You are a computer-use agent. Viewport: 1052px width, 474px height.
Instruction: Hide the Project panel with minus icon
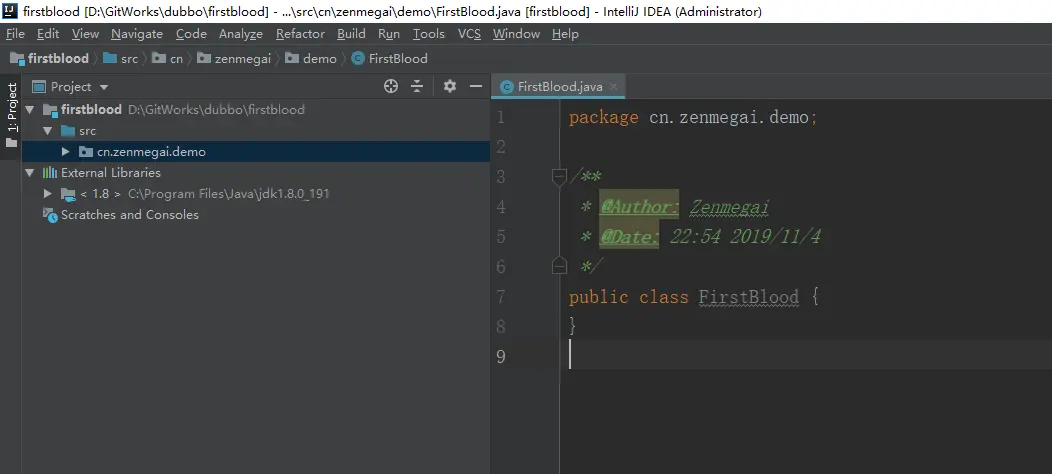coord(476,86)
